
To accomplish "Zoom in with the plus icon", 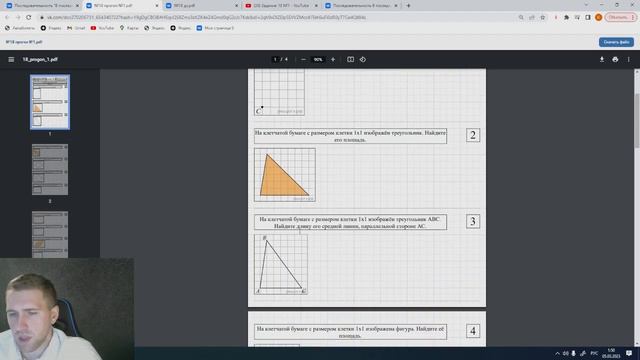I will [x=333, y=60].
